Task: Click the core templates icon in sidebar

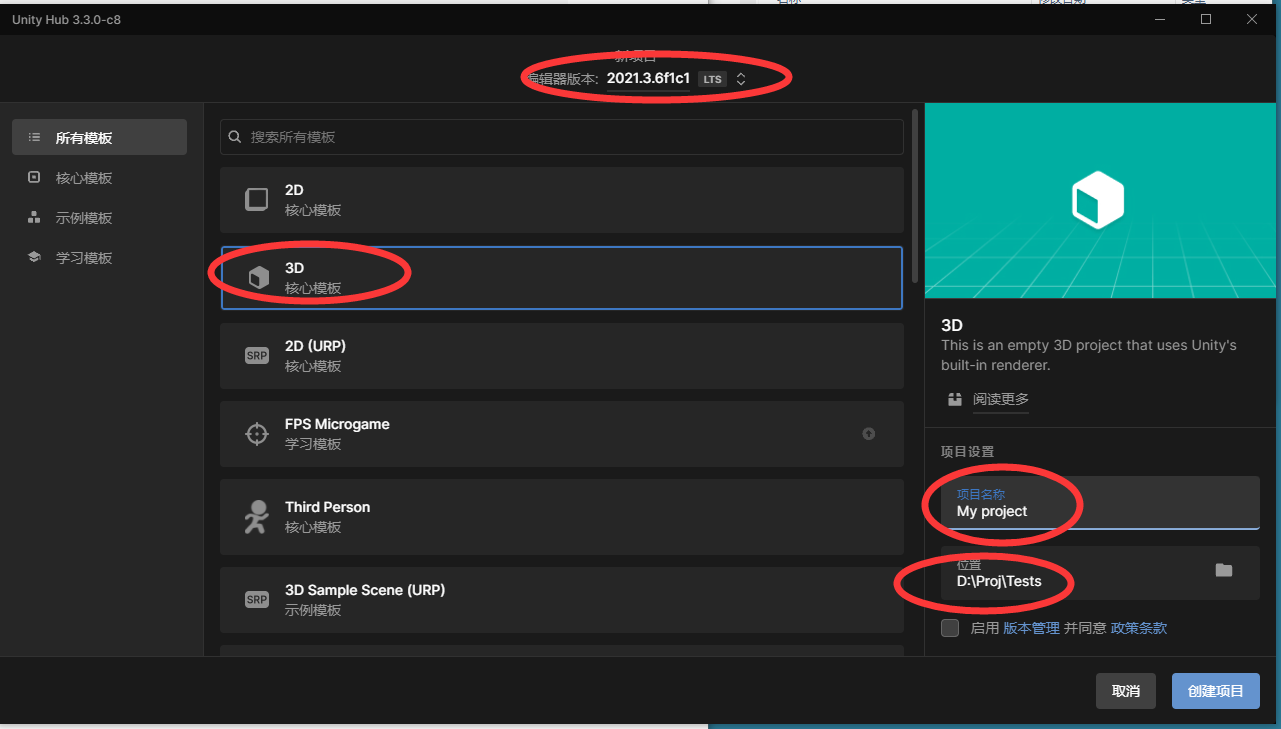Action: tap(34, 177)
